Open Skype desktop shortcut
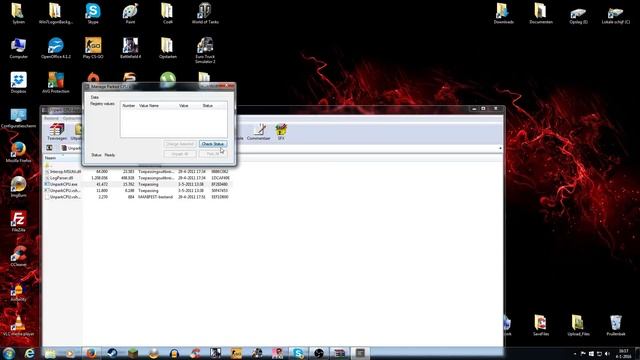Viewport: 640px width, 360px height. 93,13
